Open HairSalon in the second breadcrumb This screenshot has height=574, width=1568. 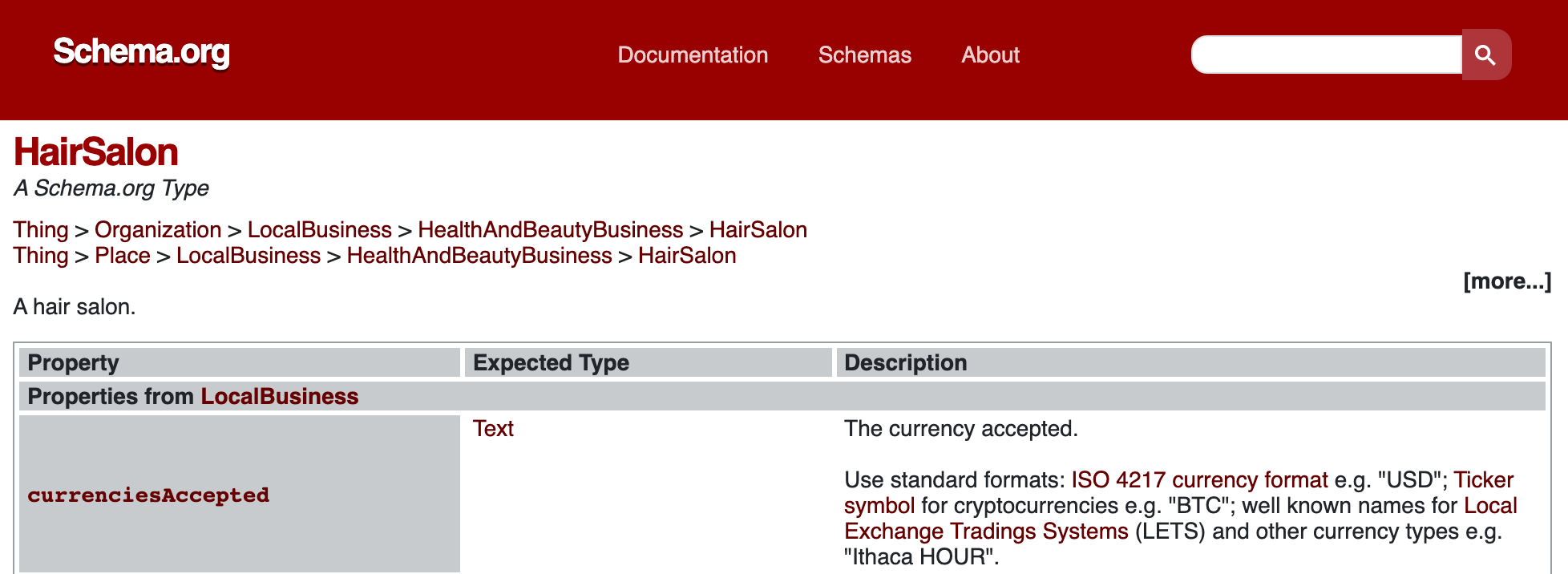click(687, 256)
